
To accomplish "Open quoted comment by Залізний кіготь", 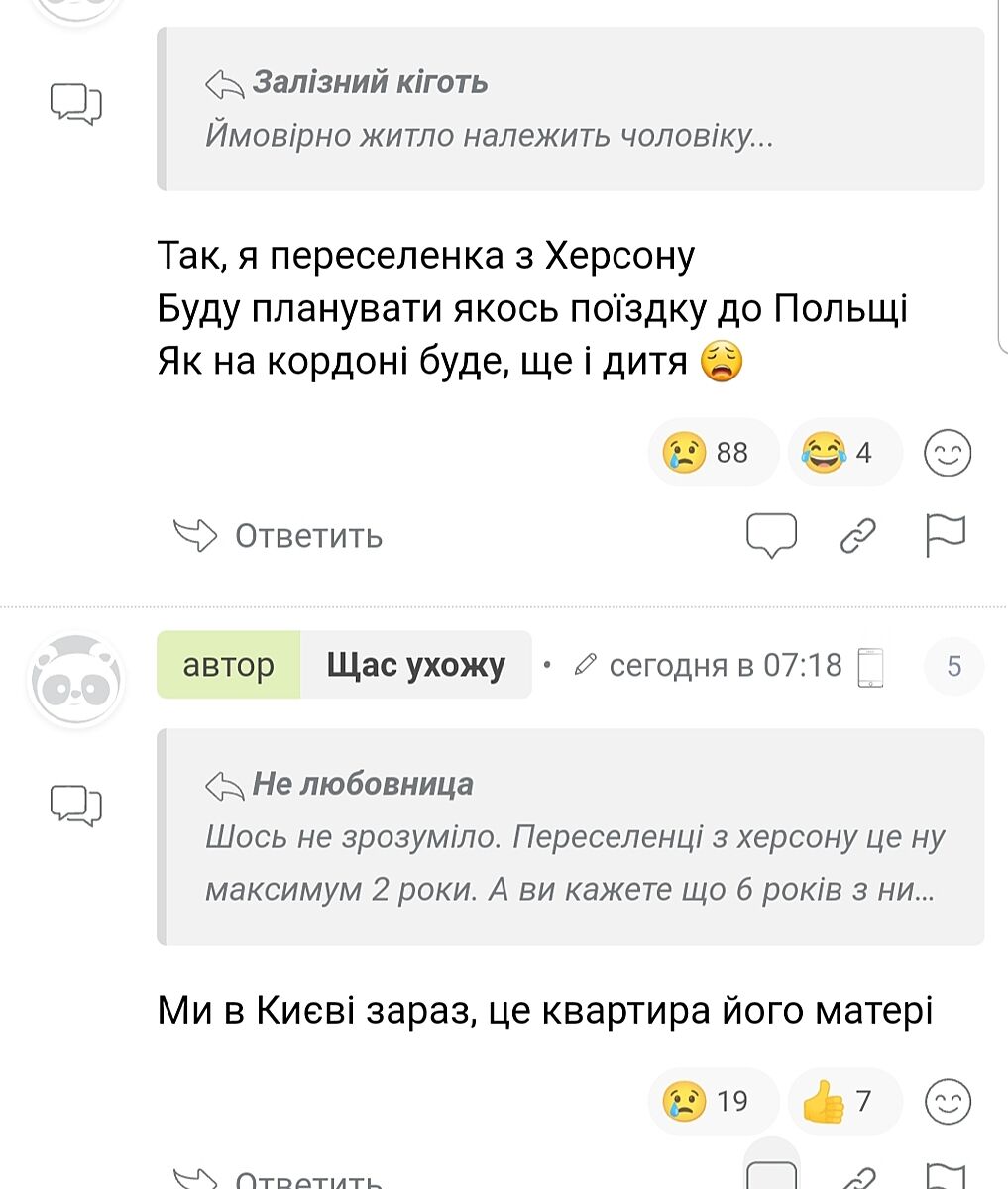I will tap(570, 109).
